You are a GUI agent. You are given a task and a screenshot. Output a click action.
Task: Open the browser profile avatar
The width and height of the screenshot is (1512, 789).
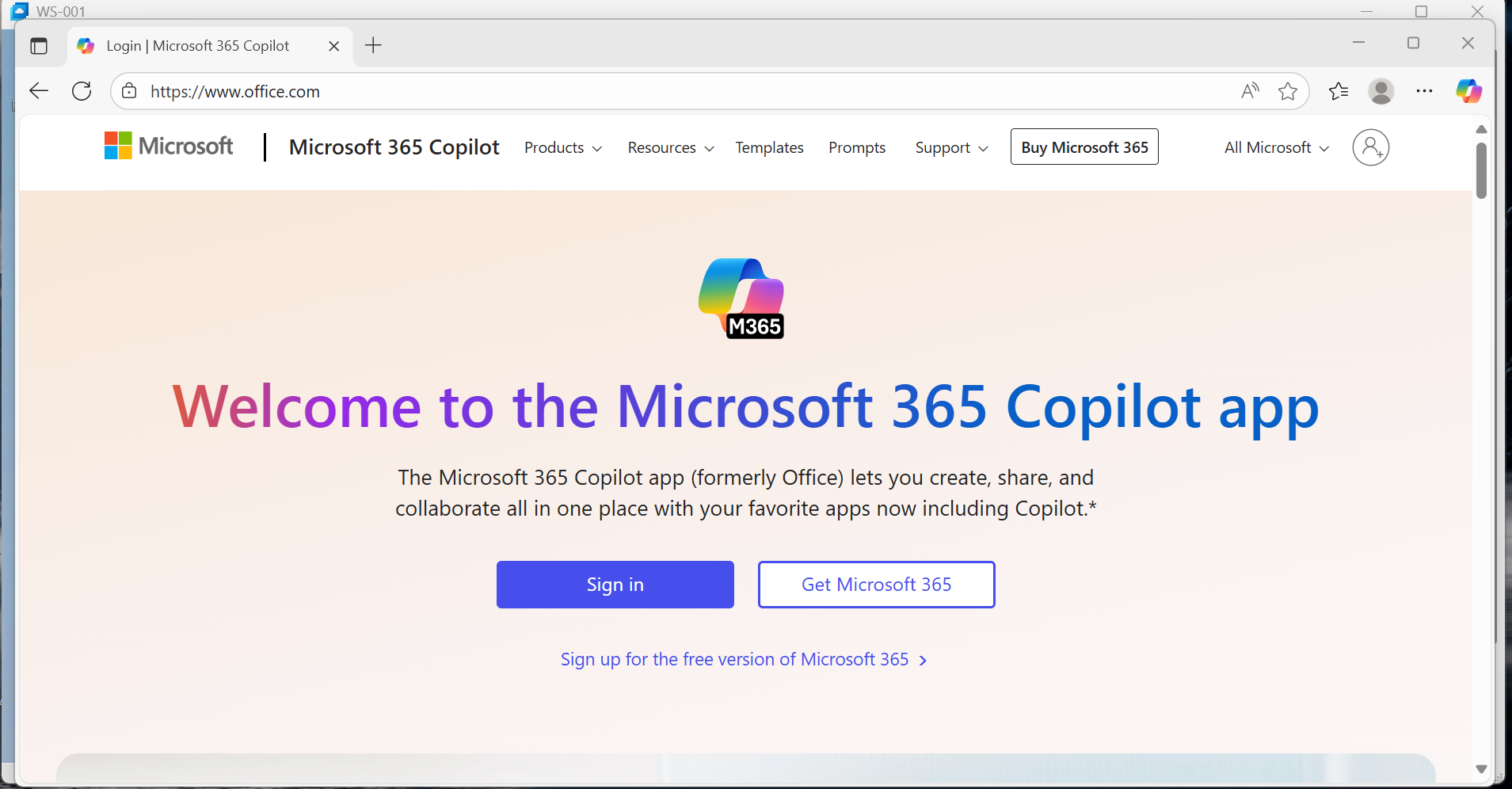pos(1381,91)
